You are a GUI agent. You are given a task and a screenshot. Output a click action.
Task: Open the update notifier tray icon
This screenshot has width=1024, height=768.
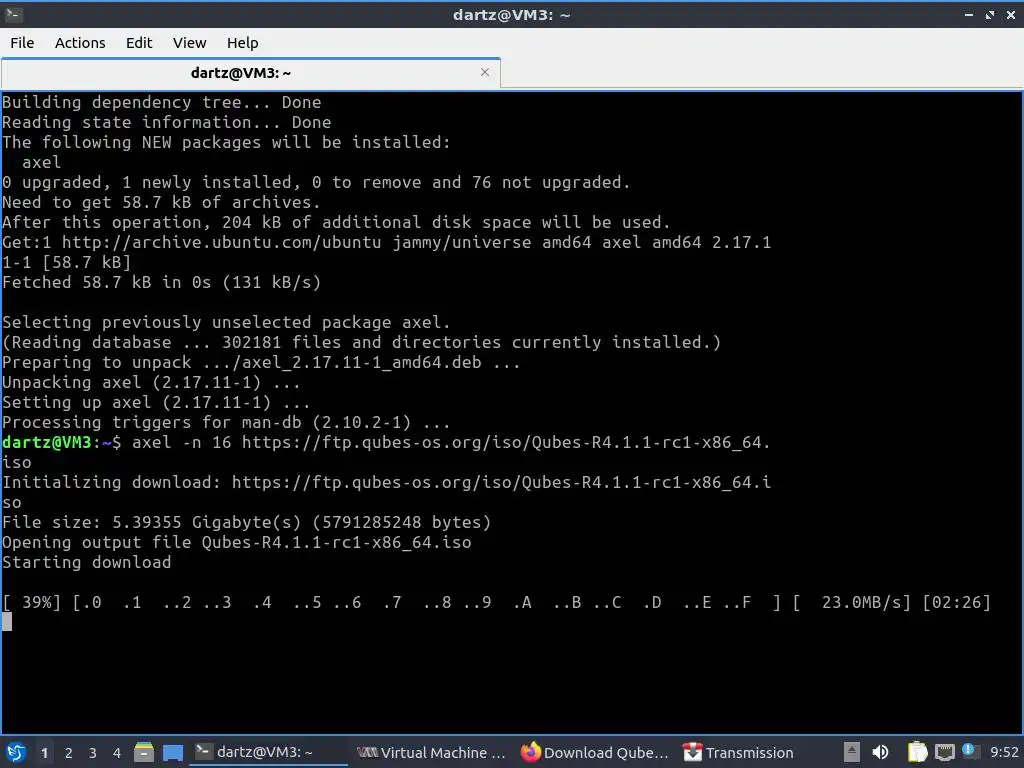[968, 750]
